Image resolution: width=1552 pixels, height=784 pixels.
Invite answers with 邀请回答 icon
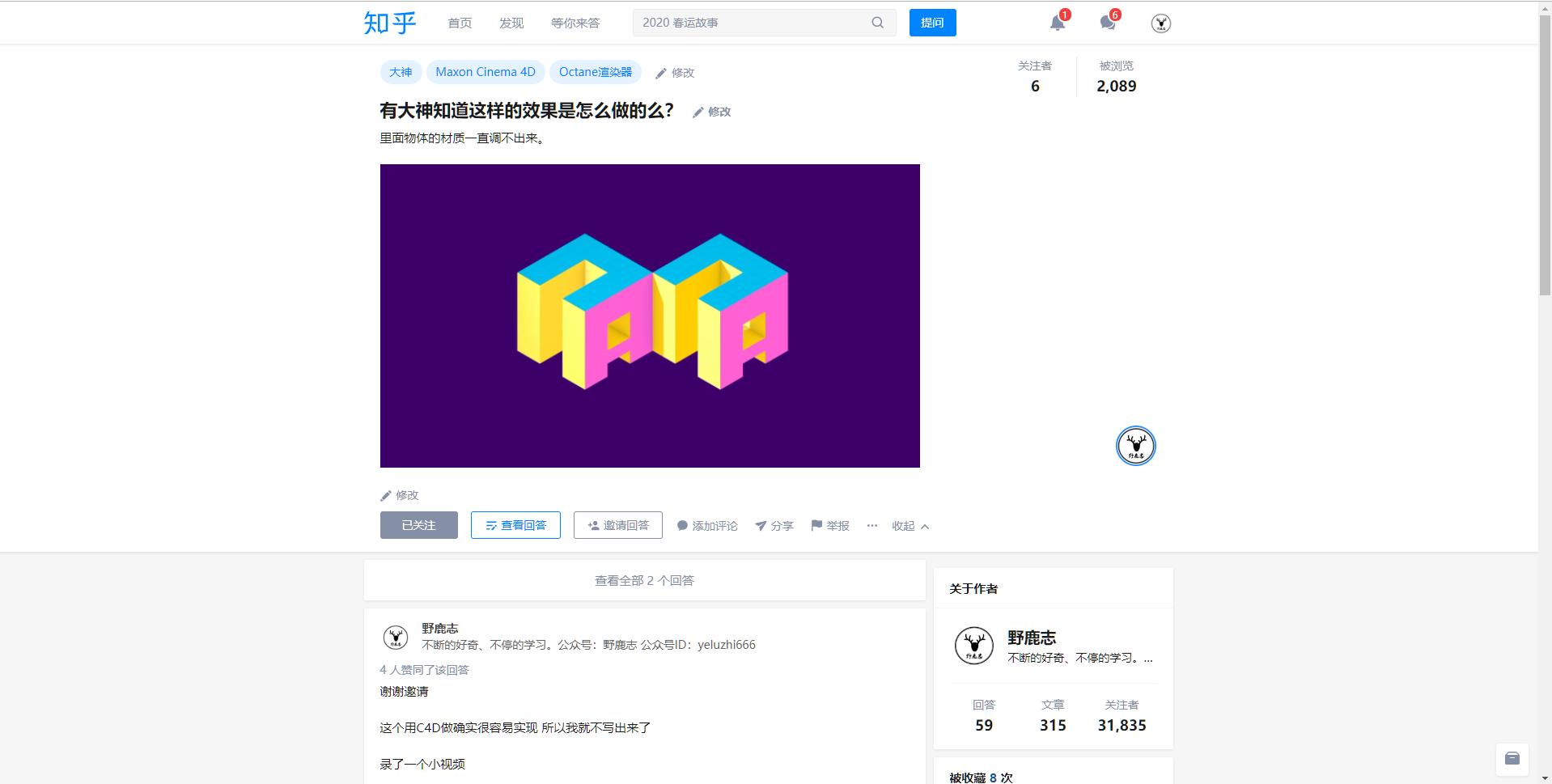pyautogui.click(x=617, y=524)
